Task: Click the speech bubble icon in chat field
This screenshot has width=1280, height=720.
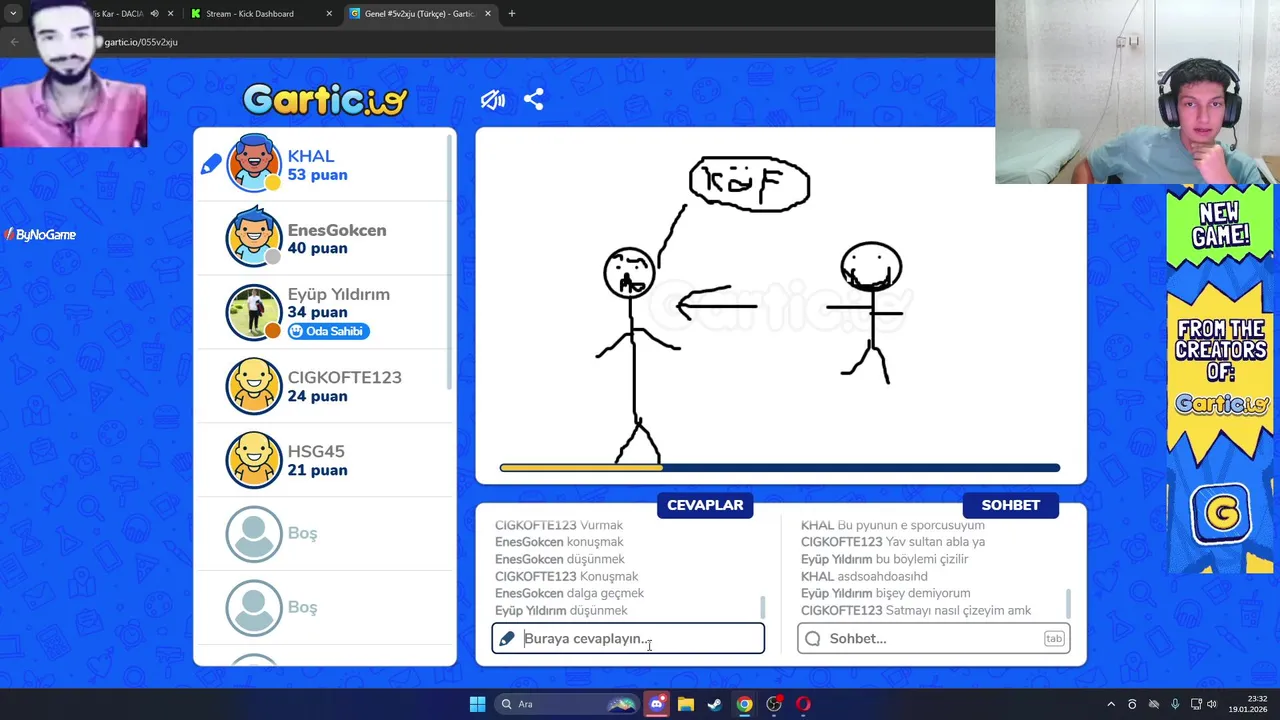Action: point(813,638)
